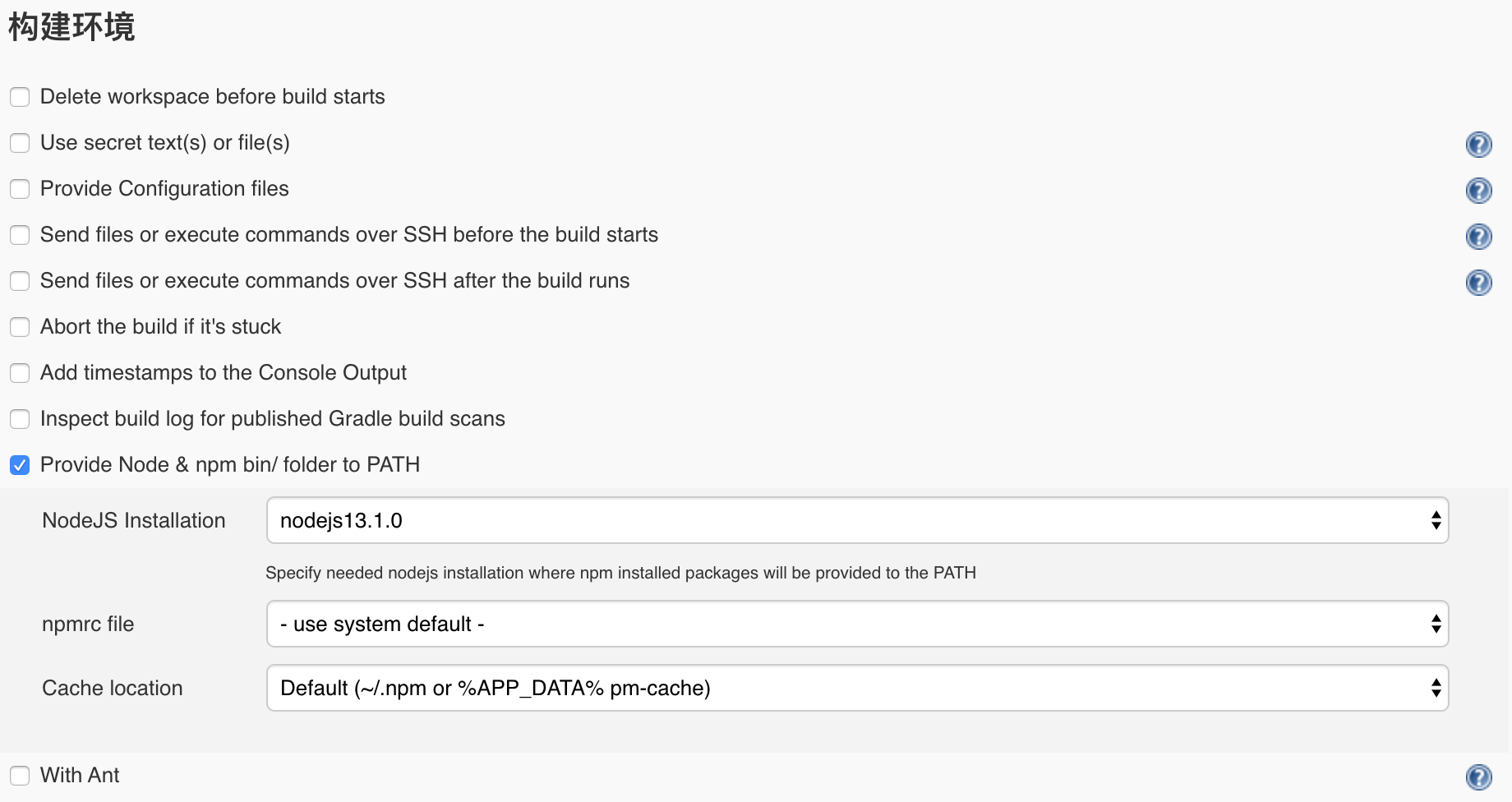Tick the With Ant checkbox
This screenshot has width=1512, height=802.
coord(20,776)
